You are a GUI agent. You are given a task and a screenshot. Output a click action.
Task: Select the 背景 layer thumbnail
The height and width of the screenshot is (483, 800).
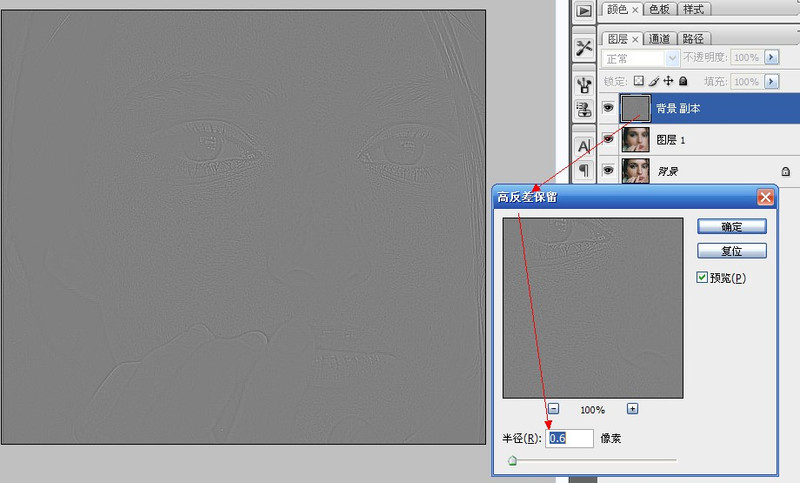click(636, 170)
